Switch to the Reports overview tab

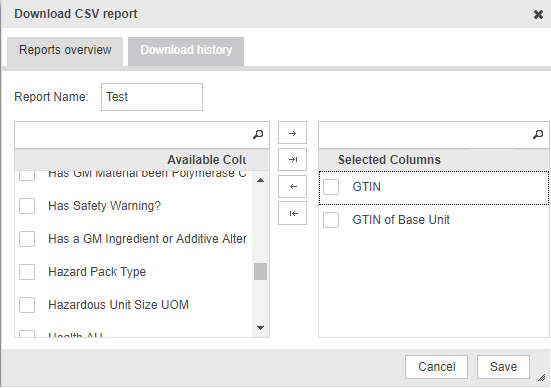point(65,50)
